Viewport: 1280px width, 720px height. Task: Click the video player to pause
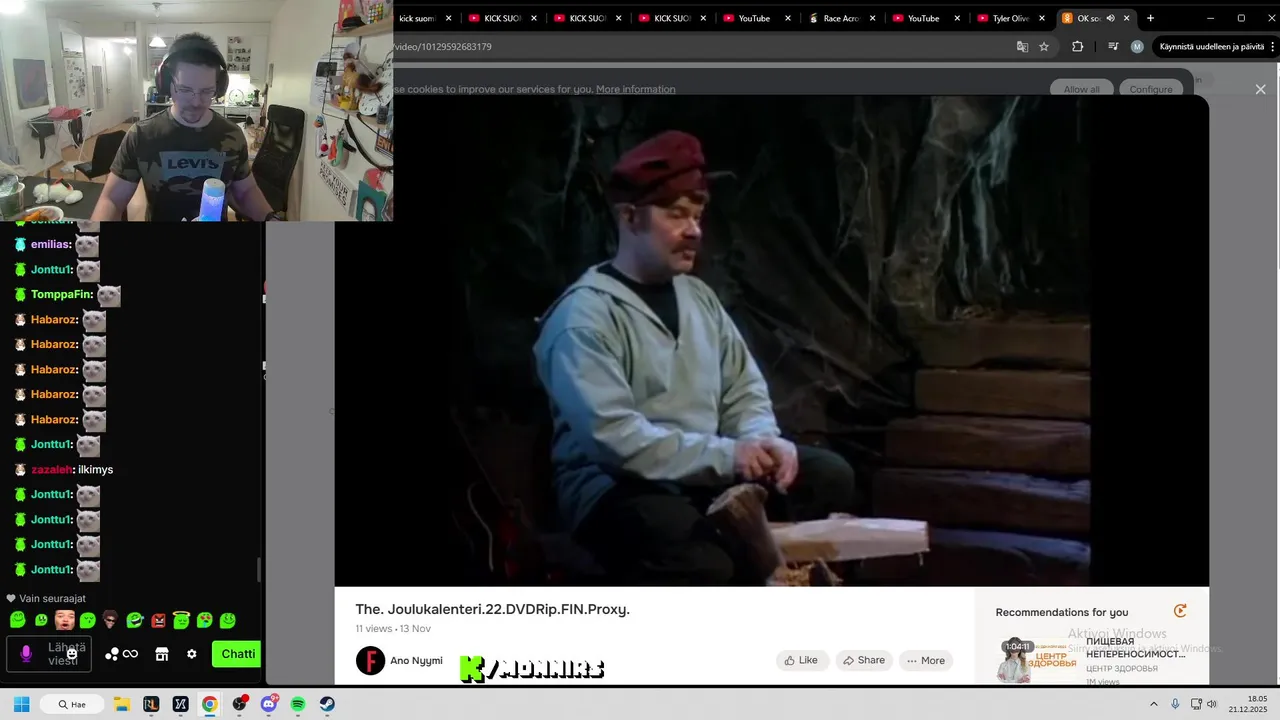(771, 340)
